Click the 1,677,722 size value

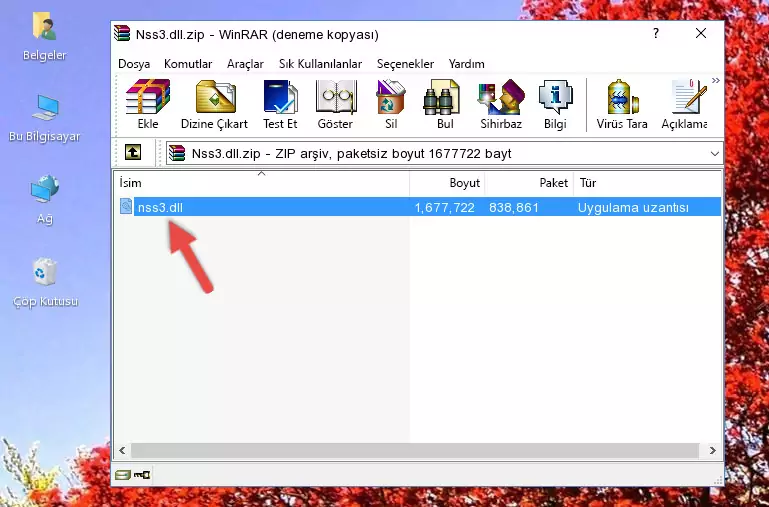tap(444, 207)
